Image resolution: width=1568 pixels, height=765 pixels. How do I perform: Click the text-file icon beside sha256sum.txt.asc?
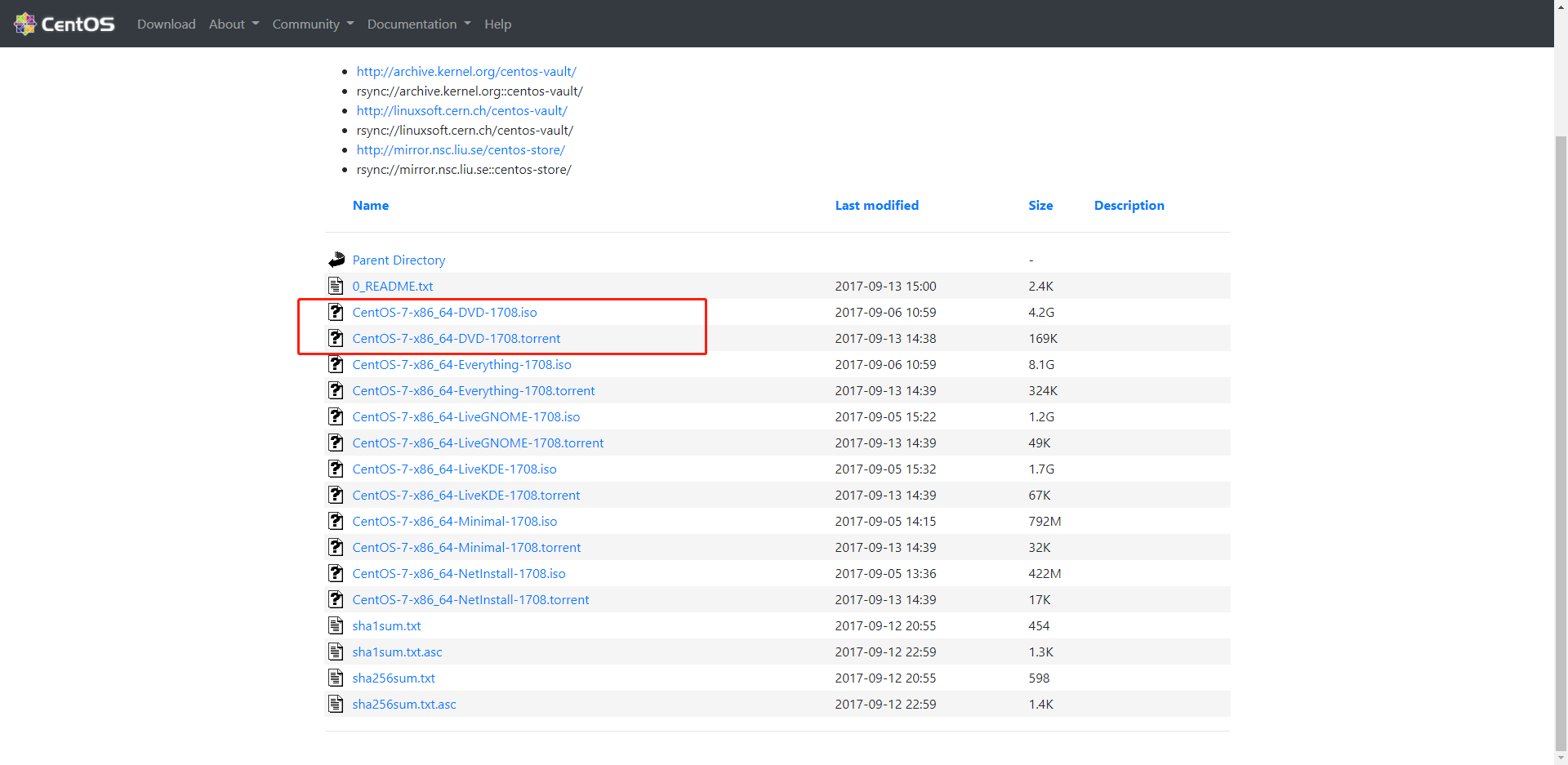336,704
